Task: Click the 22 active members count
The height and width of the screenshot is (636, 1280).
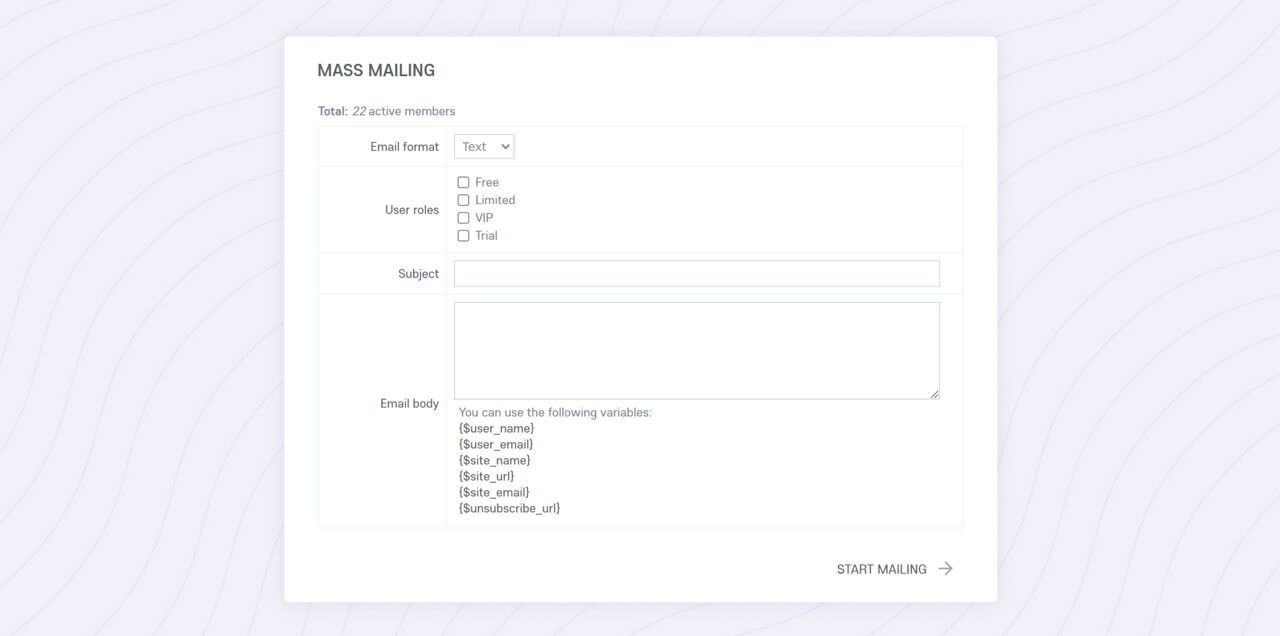Action: click(x=404, y=111)
